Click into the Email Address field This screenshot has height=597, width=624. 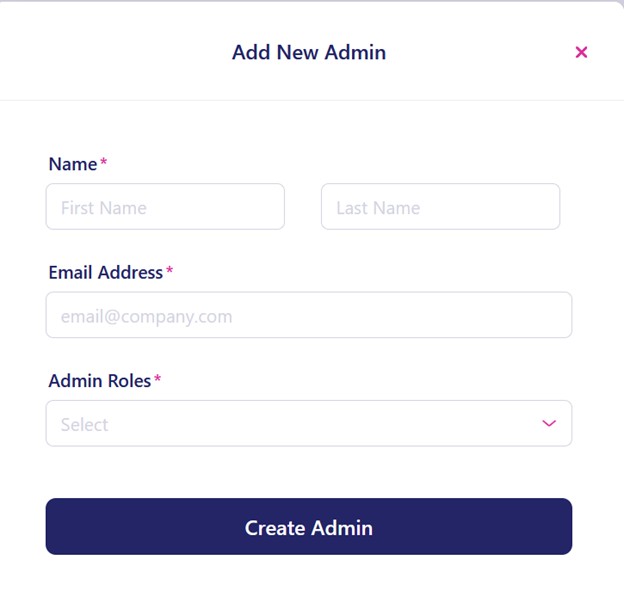coord(308,315)
